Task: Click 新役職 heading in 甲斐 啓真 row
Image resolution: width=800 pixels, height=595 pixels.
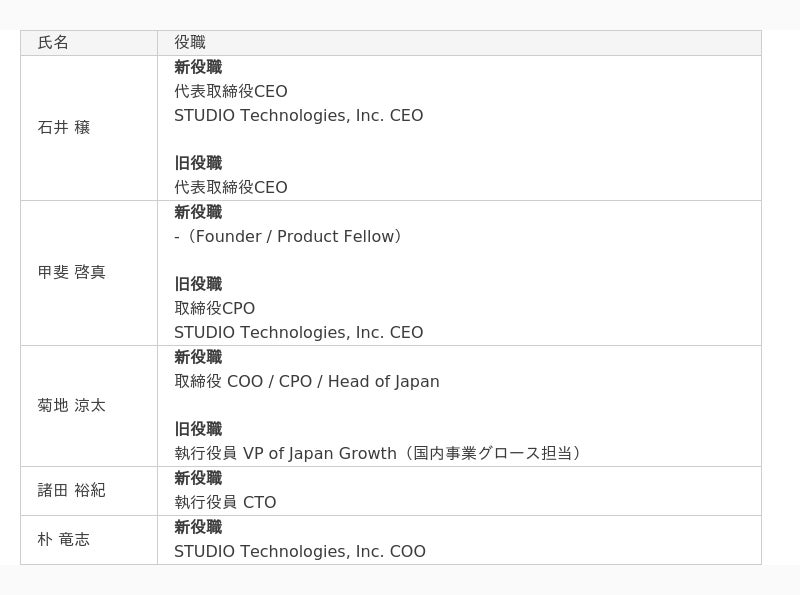Action: (x=198, y=213)
